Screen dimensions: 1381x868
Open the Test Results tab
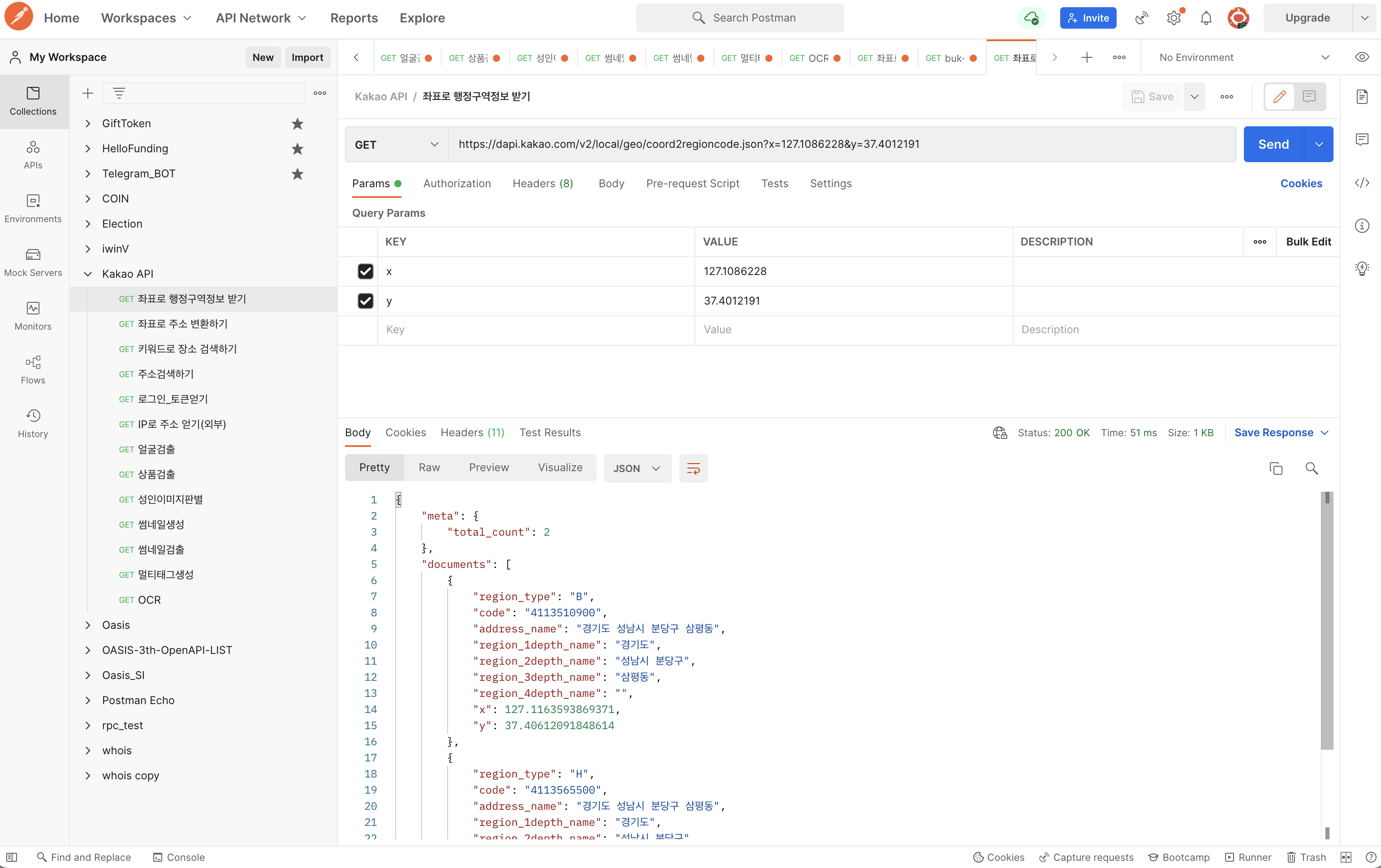point(549,433)
